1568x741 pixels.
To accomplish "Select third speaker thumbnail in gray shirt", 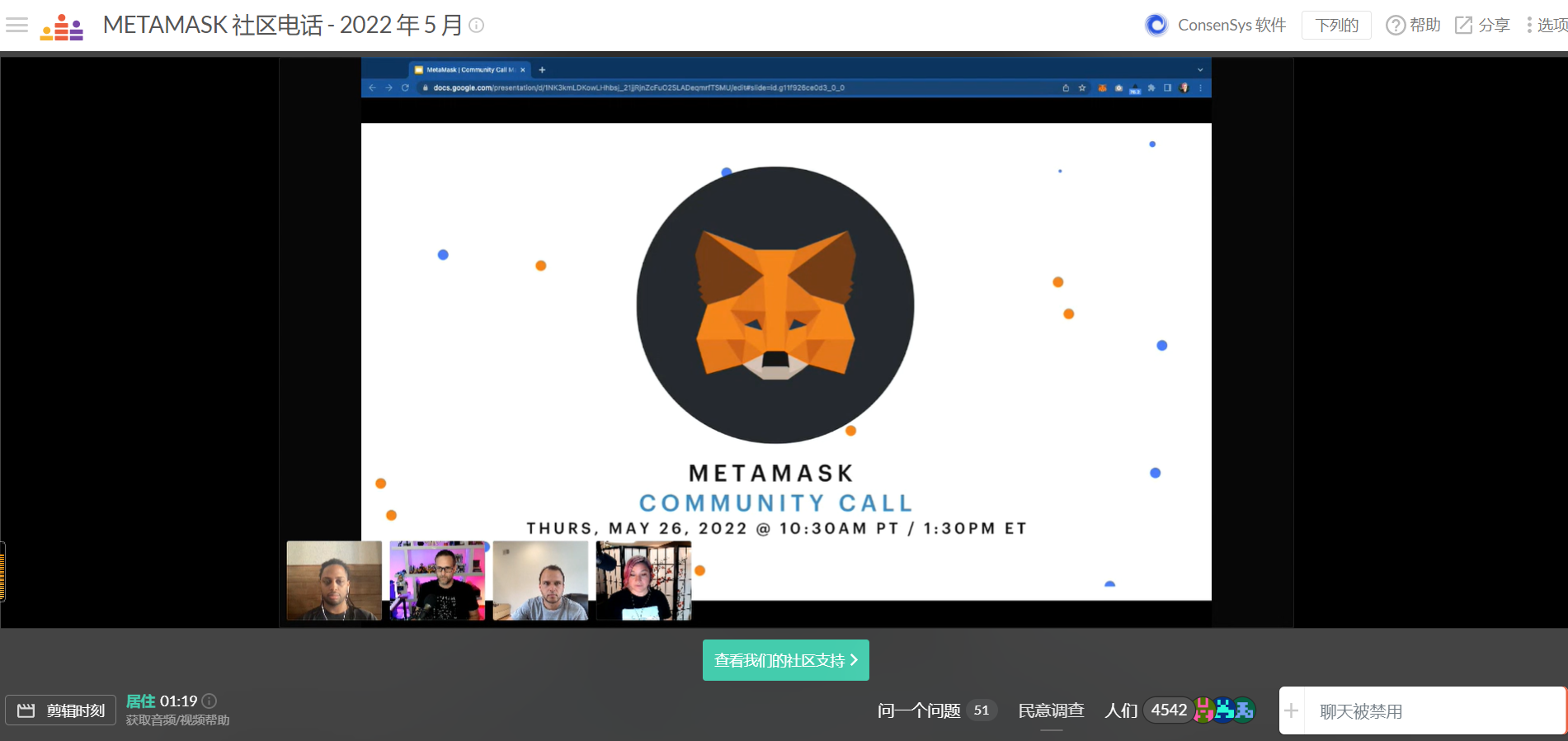I will click(x=540, y=580).
